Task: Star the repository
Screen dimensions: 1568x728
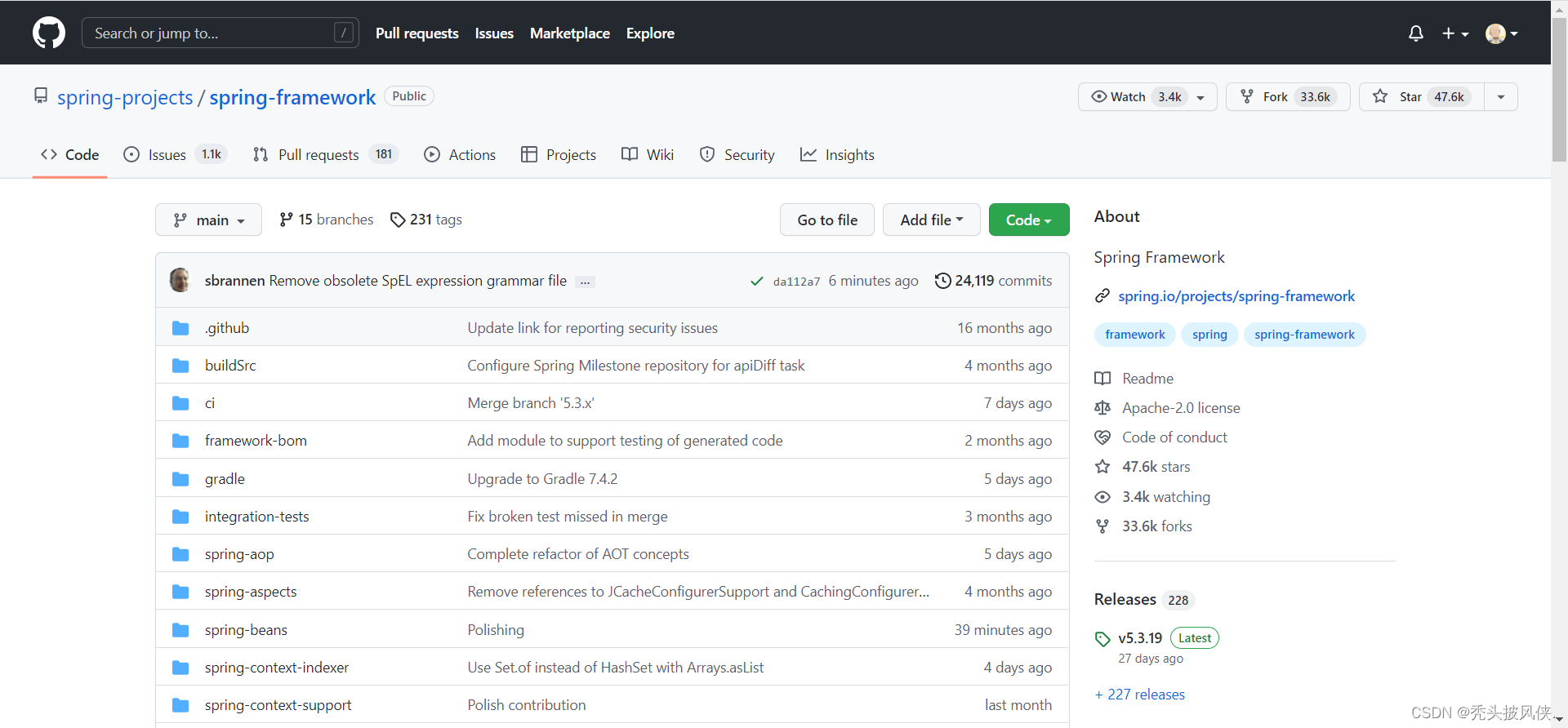Action: [x=1422, y=96]
